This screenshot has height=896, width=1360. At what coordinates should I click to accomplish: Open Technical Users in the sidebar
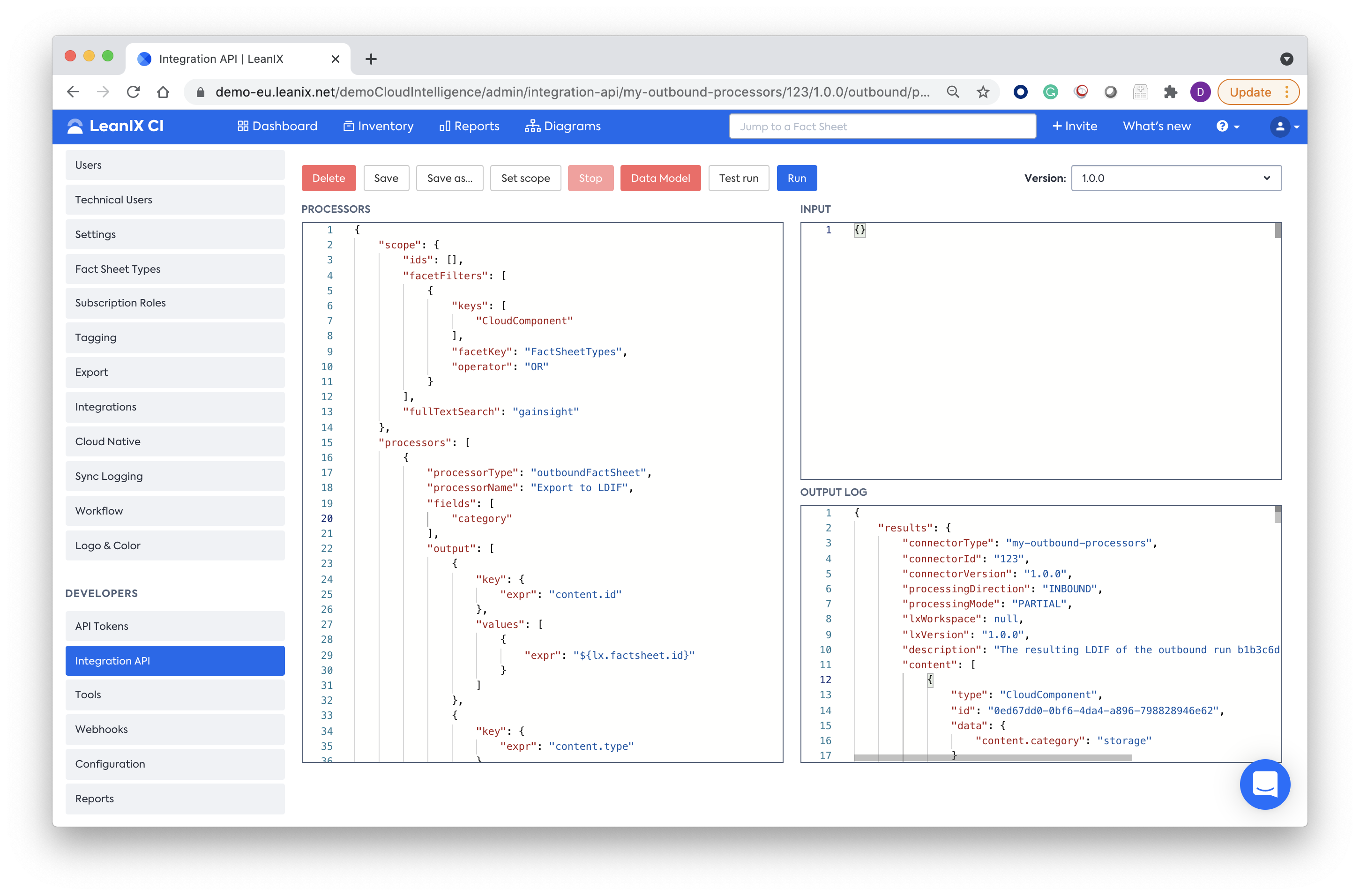175,200
